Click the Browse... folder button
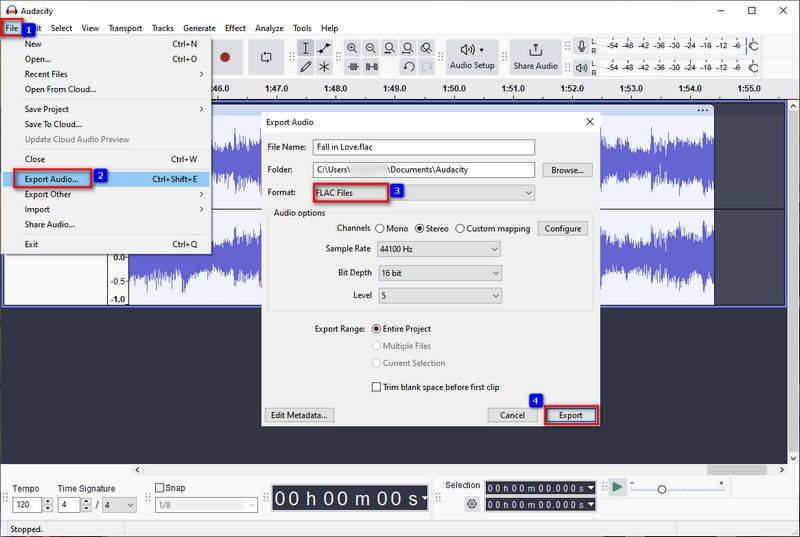 tap(567, 170)
